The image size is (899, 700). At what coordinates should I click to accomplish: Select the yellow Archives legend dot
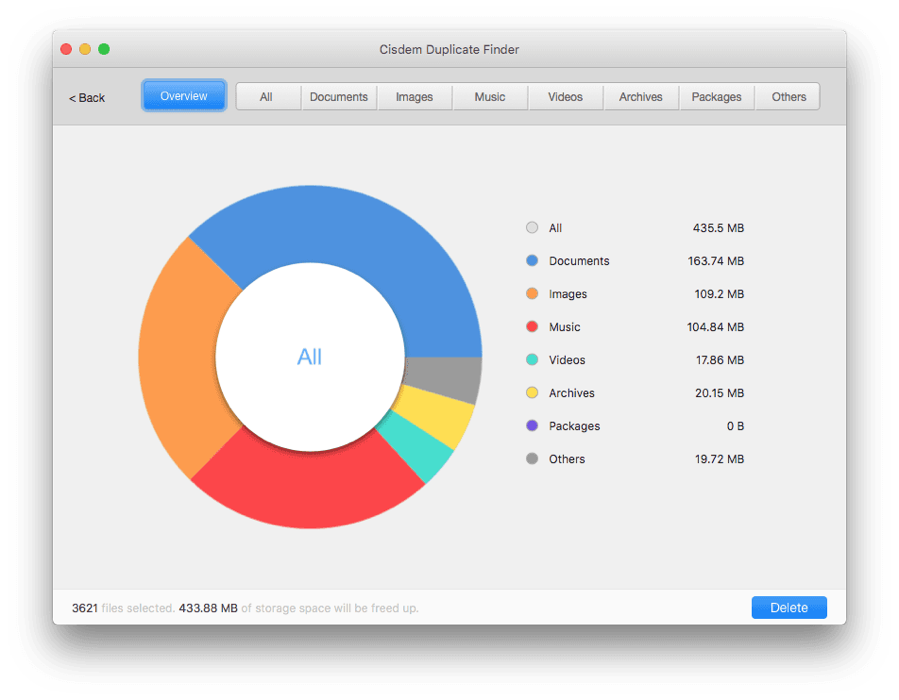click(x=532, y=393)
